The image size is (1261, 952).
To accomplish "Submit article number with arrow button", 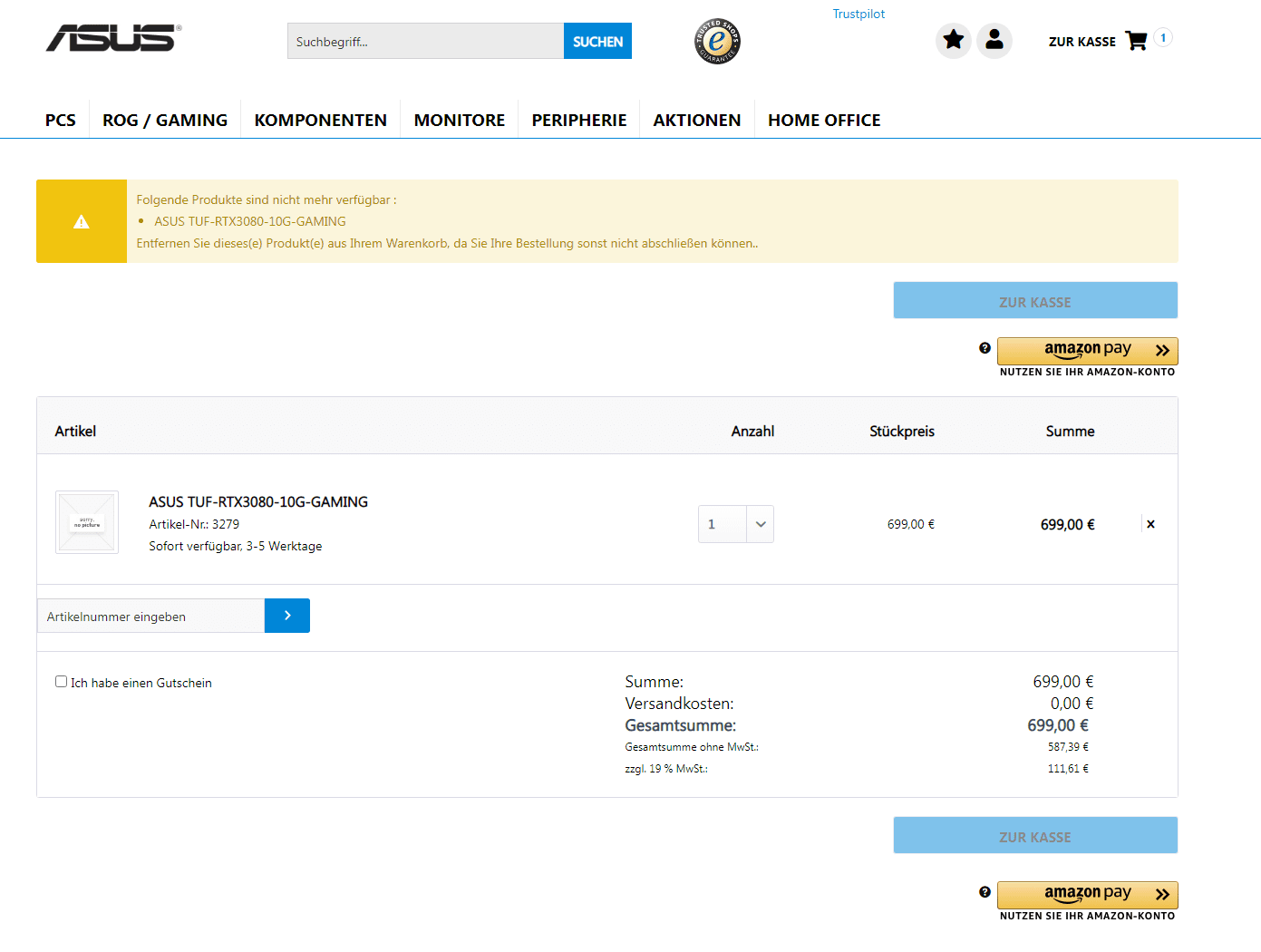I will pyautogui.click(x=287, y=616).
